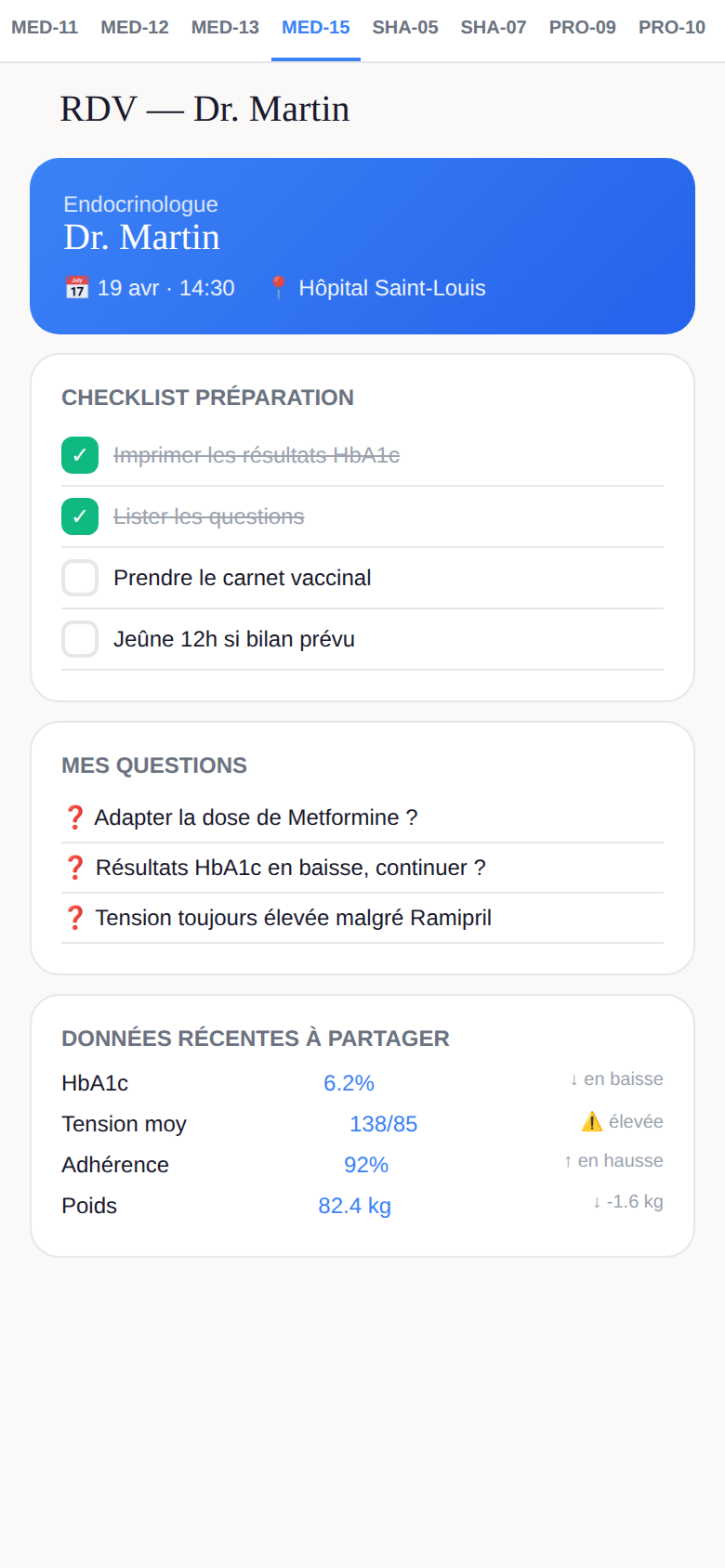Go to the PRO-09 tab

(x=583, y=28)
